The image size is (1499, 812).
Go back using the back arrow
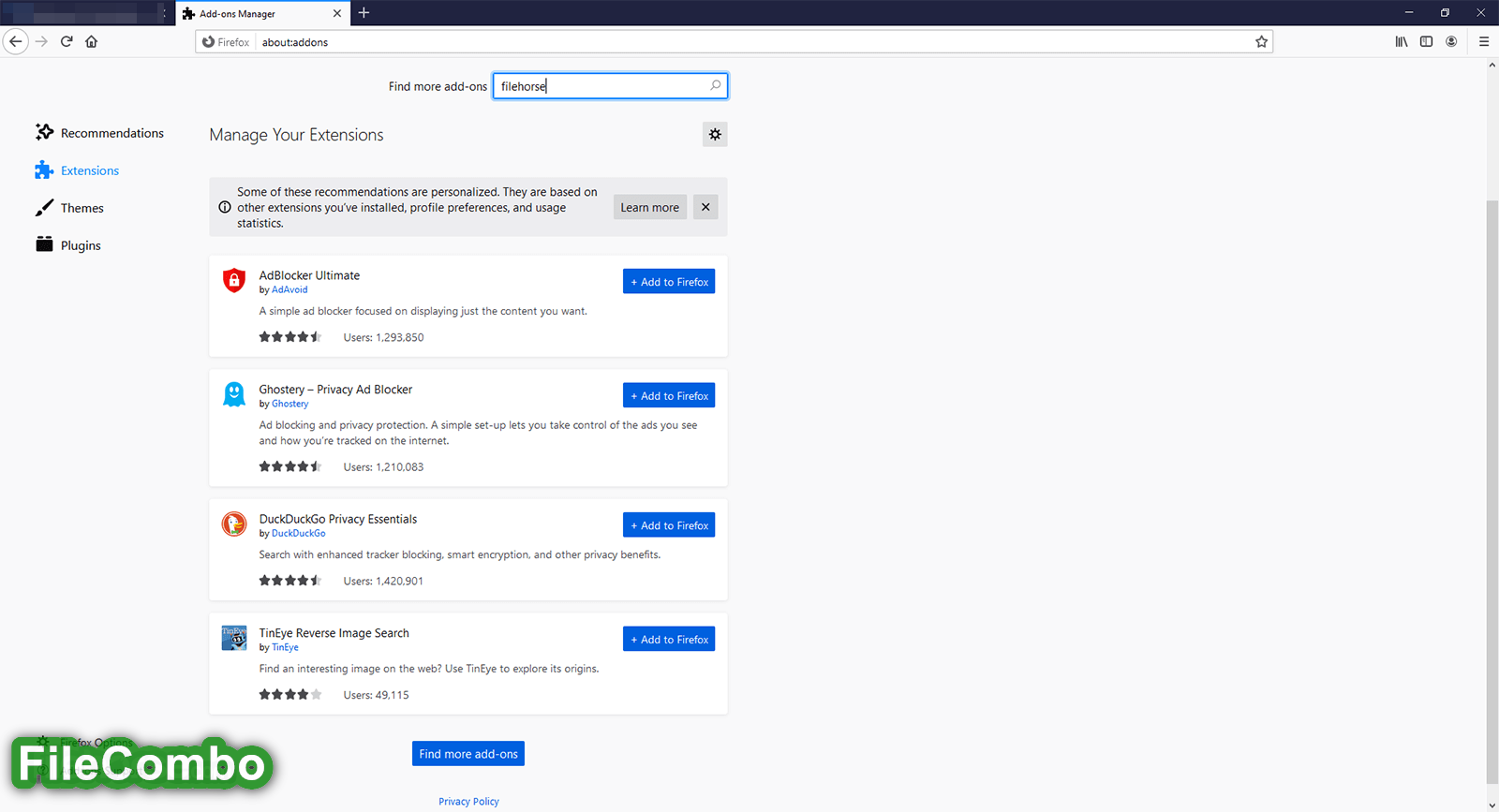(x=15, y=41)
